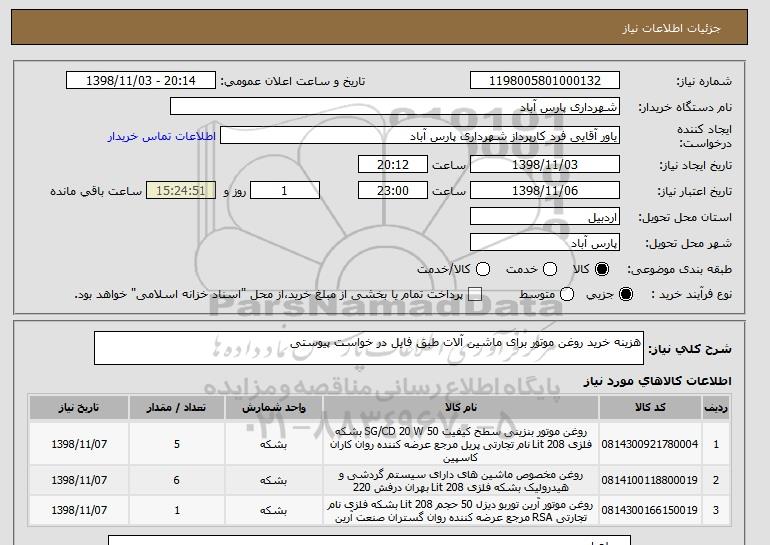The width and height of the screenshot is (770, 545).
Task: Click unit بشکه in row 3
Action: 274,511
